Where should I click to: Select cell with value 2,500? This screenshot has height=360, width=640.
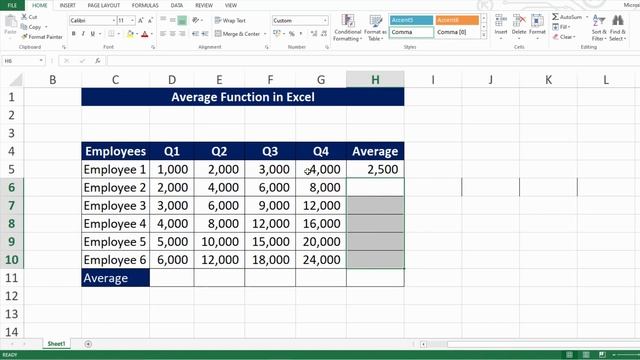point(375,169)
